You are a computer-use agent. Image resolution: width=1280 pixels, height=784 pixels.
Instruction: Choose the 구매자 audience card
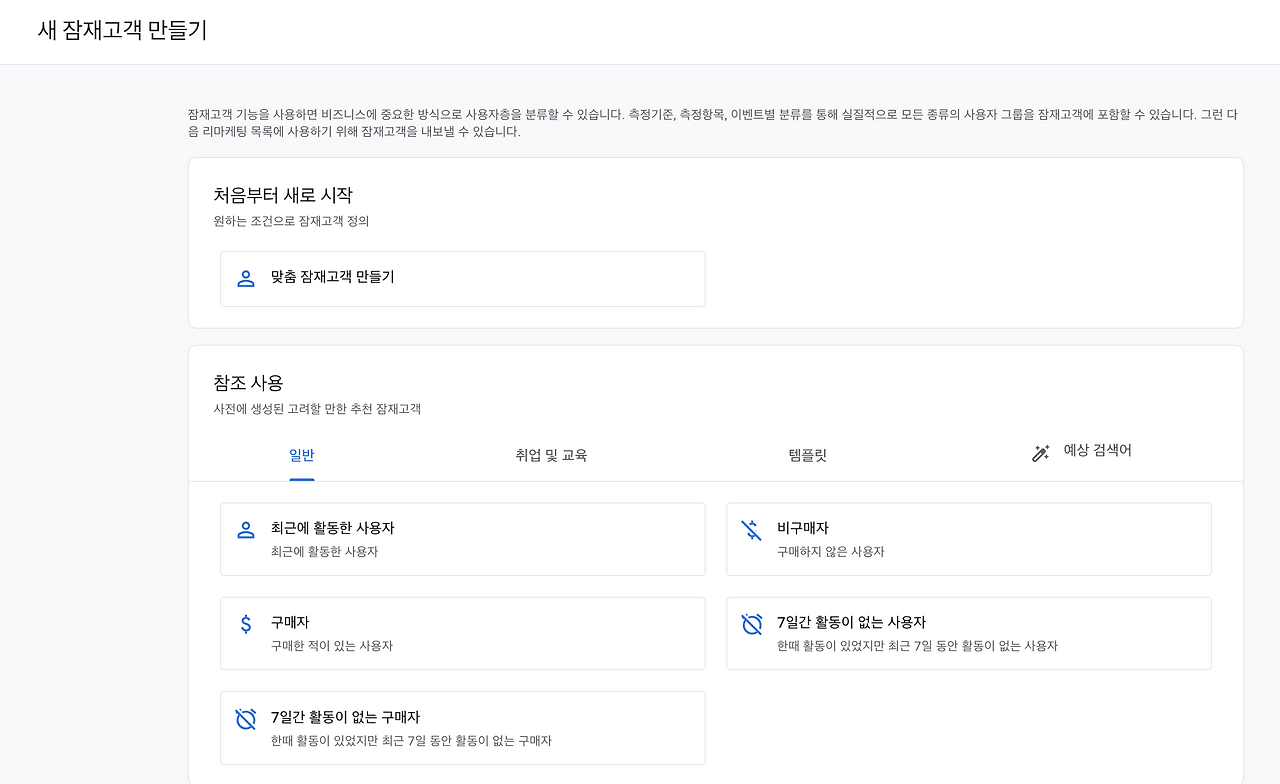(x=462, y=632)
